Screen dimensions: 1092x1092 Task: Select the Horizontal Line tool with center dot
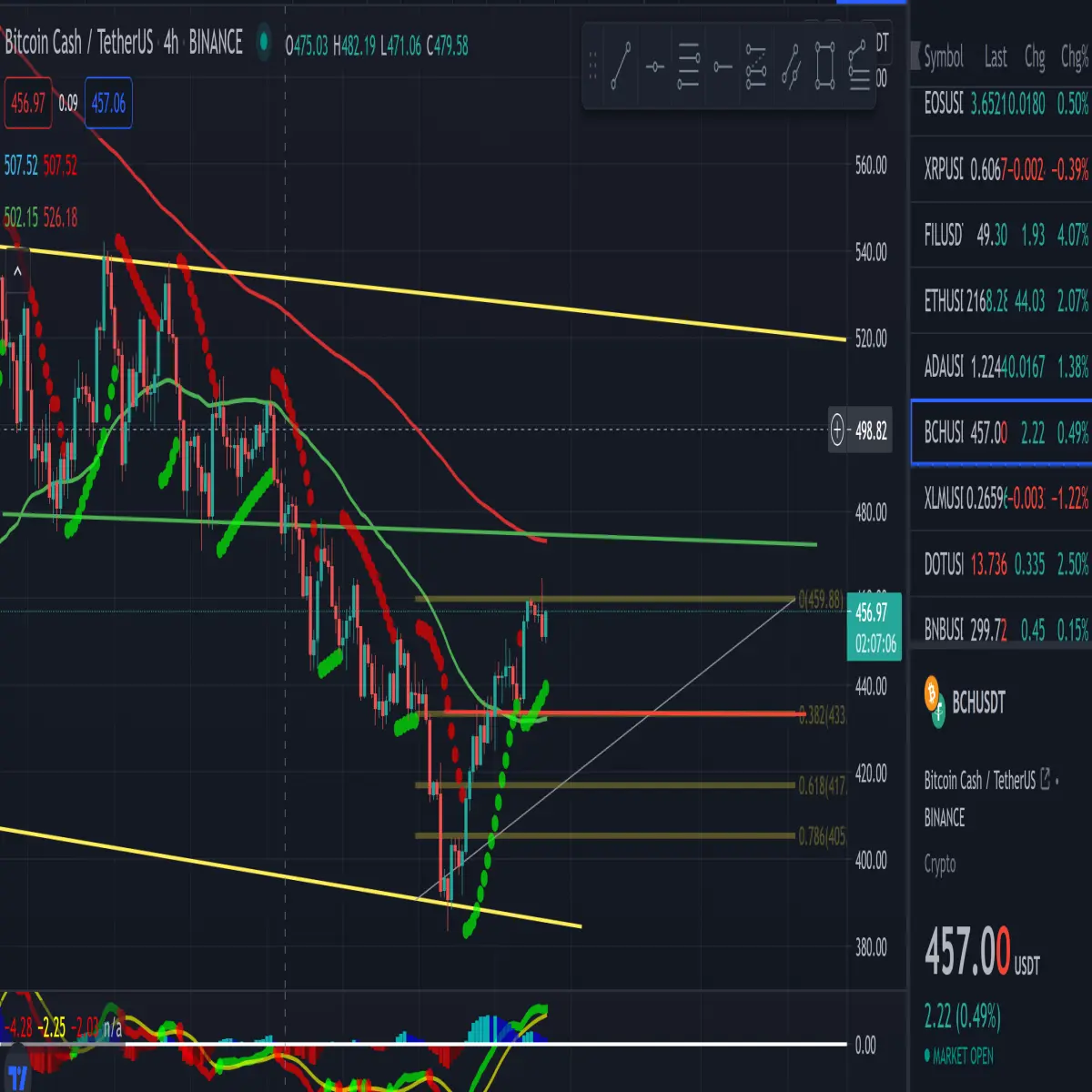[x=654, y=66]
